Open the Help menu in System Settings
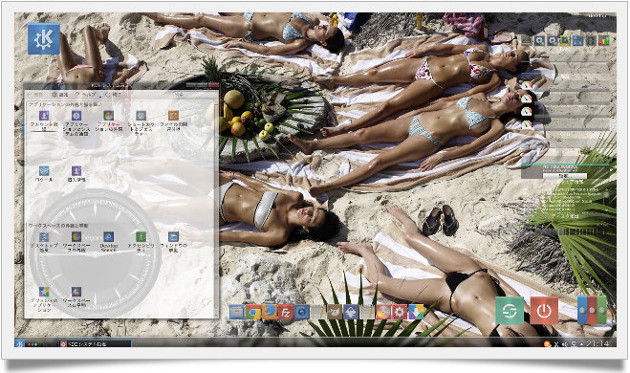Viewport: 630px width, 373px height. pyautogui.click(x=86, y=94)
